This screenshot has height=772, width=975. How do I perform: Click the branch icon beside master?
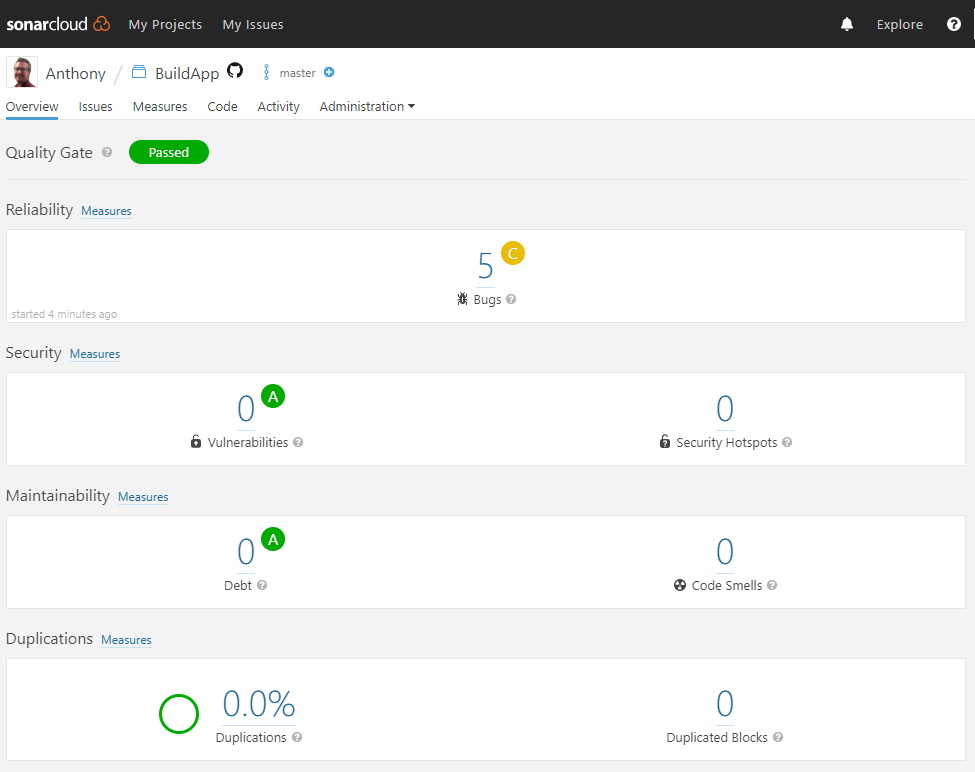point(266,72)
